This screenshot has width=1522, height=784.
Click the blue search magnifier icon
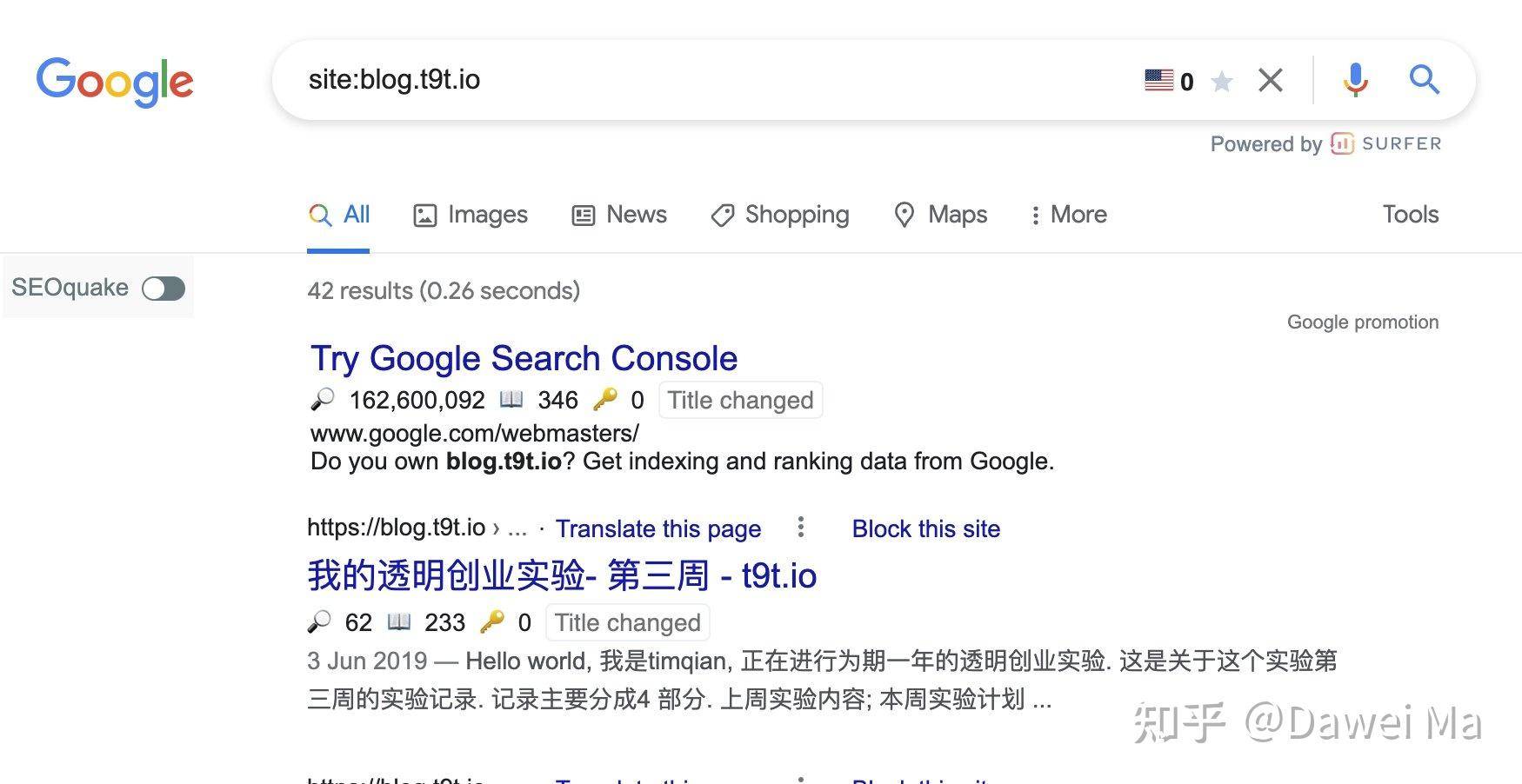click(1424, 80)
